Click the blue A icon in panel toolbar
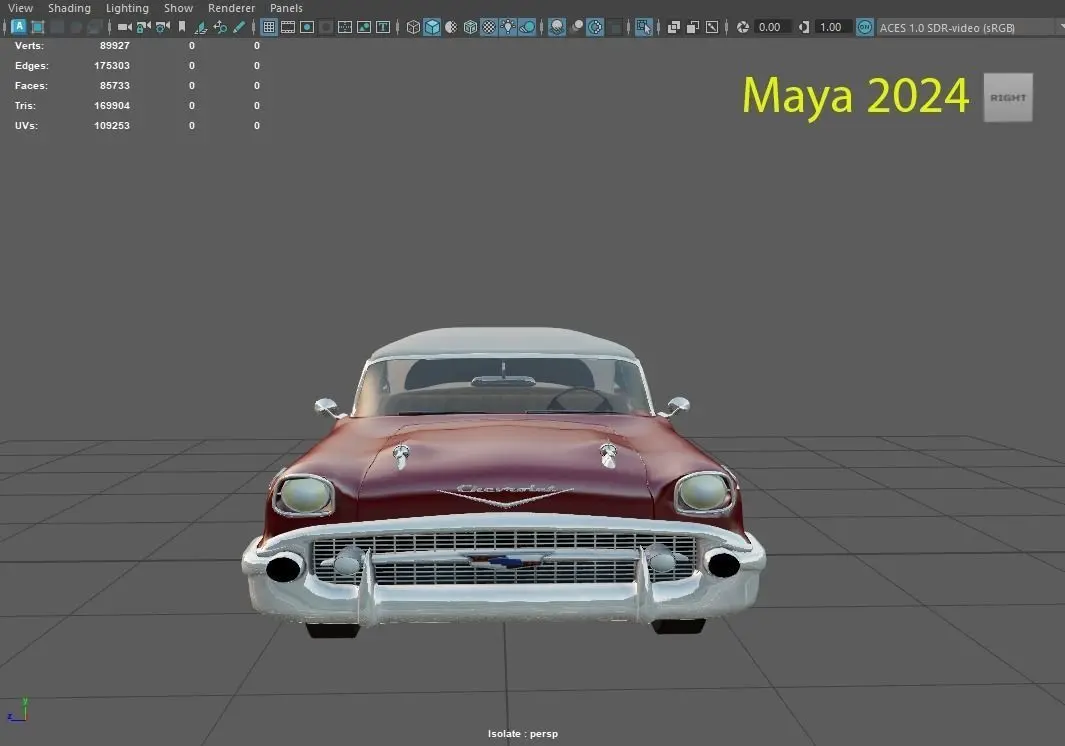1065x746 pixels. [x=19, y=26]
